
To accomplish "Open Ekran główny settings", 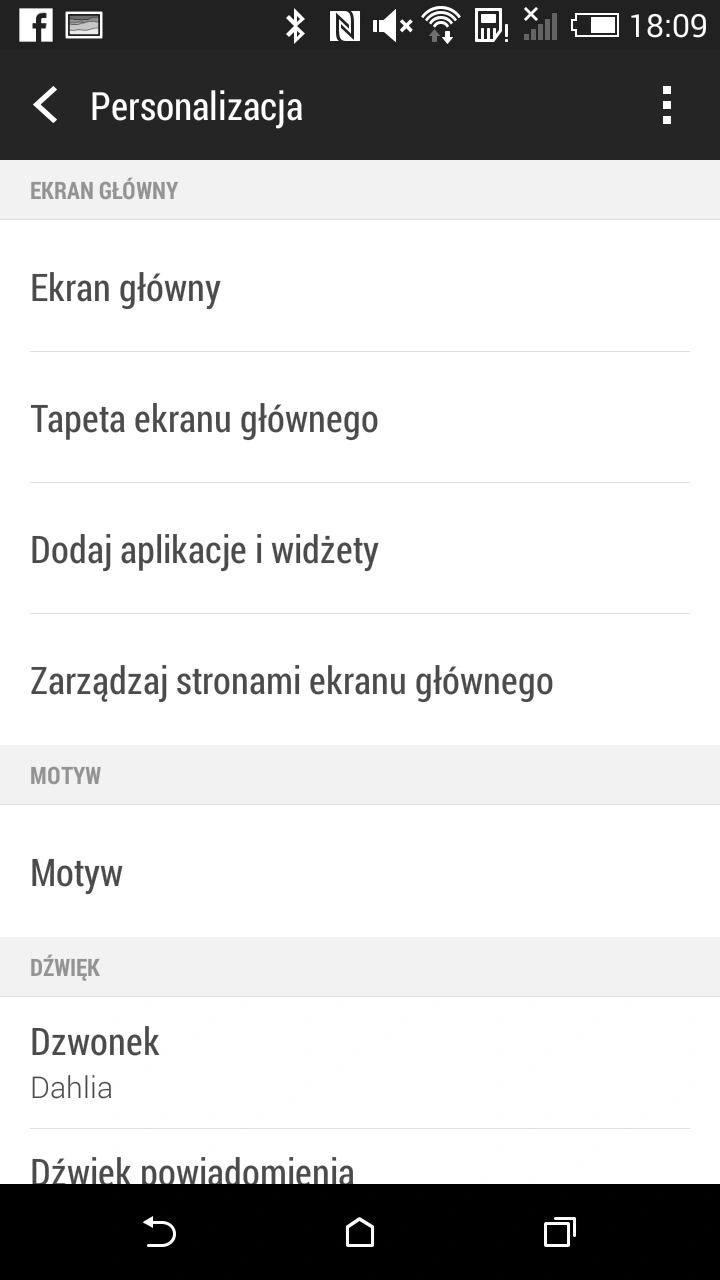I will coord(360,286).
